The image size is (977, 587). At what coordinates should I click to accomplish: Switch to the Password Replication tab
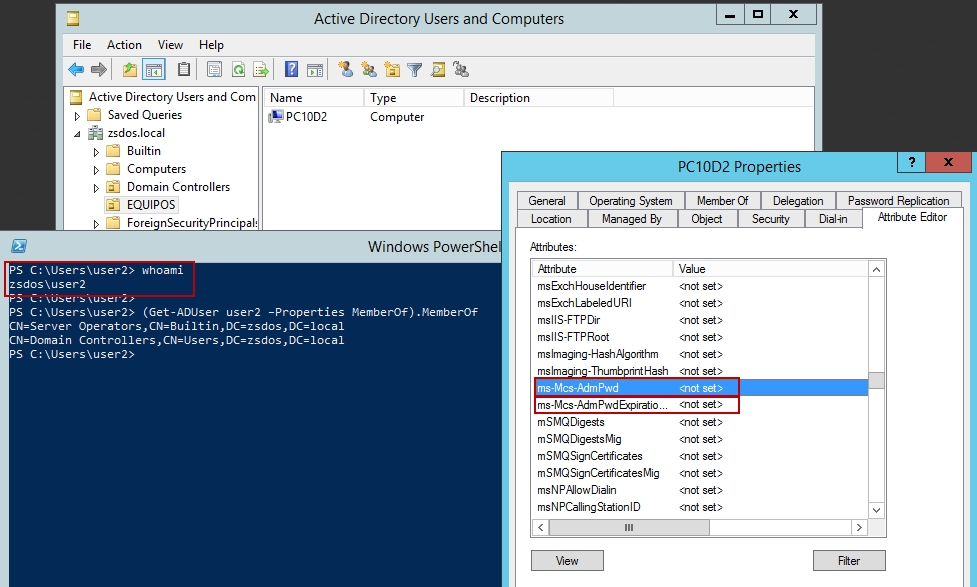(898, 201)
